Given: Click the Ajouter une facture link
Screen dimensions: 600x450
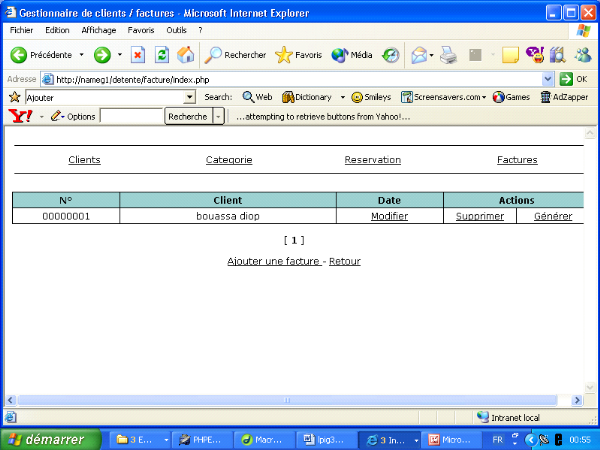Looking at the screenshot, I should tap(274, 261).
